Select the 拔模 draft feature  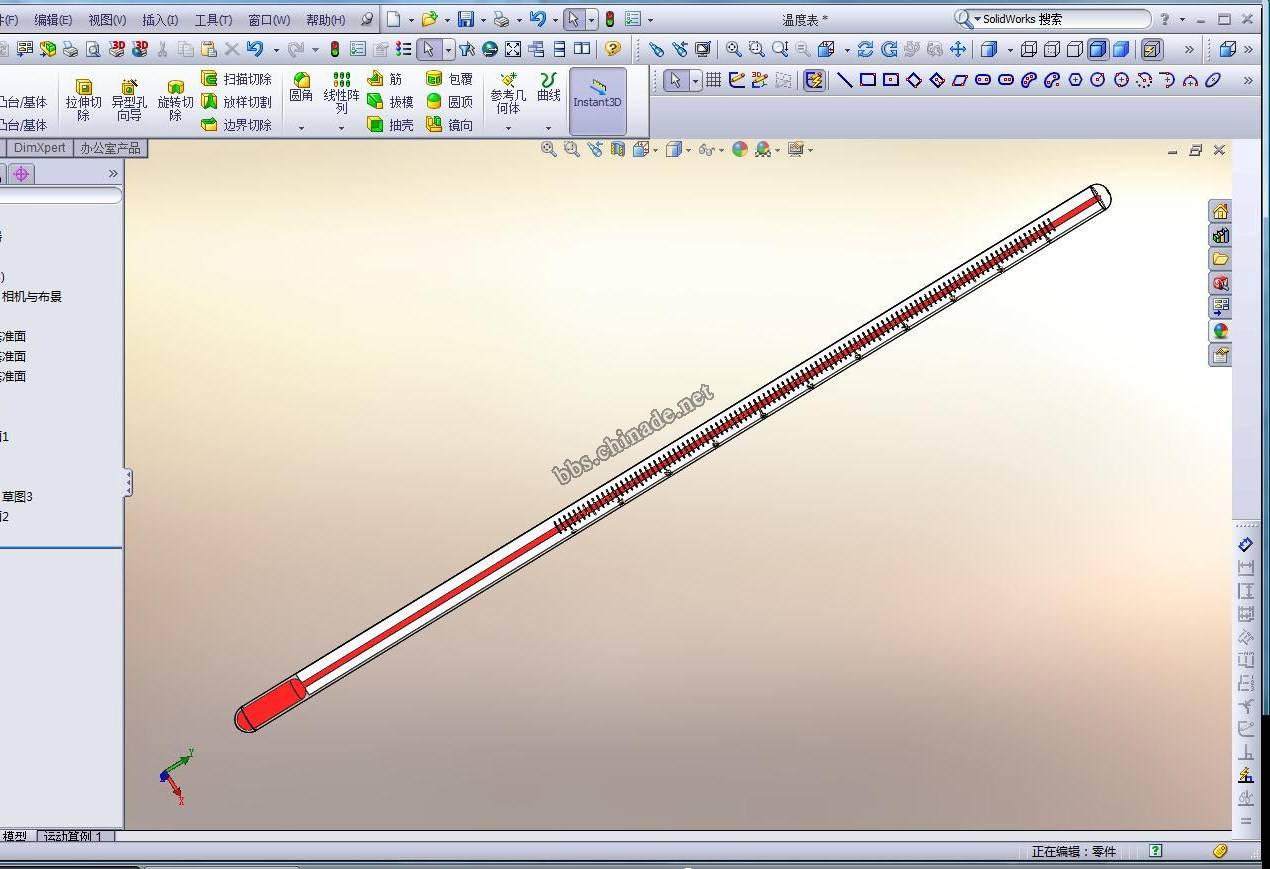(390, 102)
